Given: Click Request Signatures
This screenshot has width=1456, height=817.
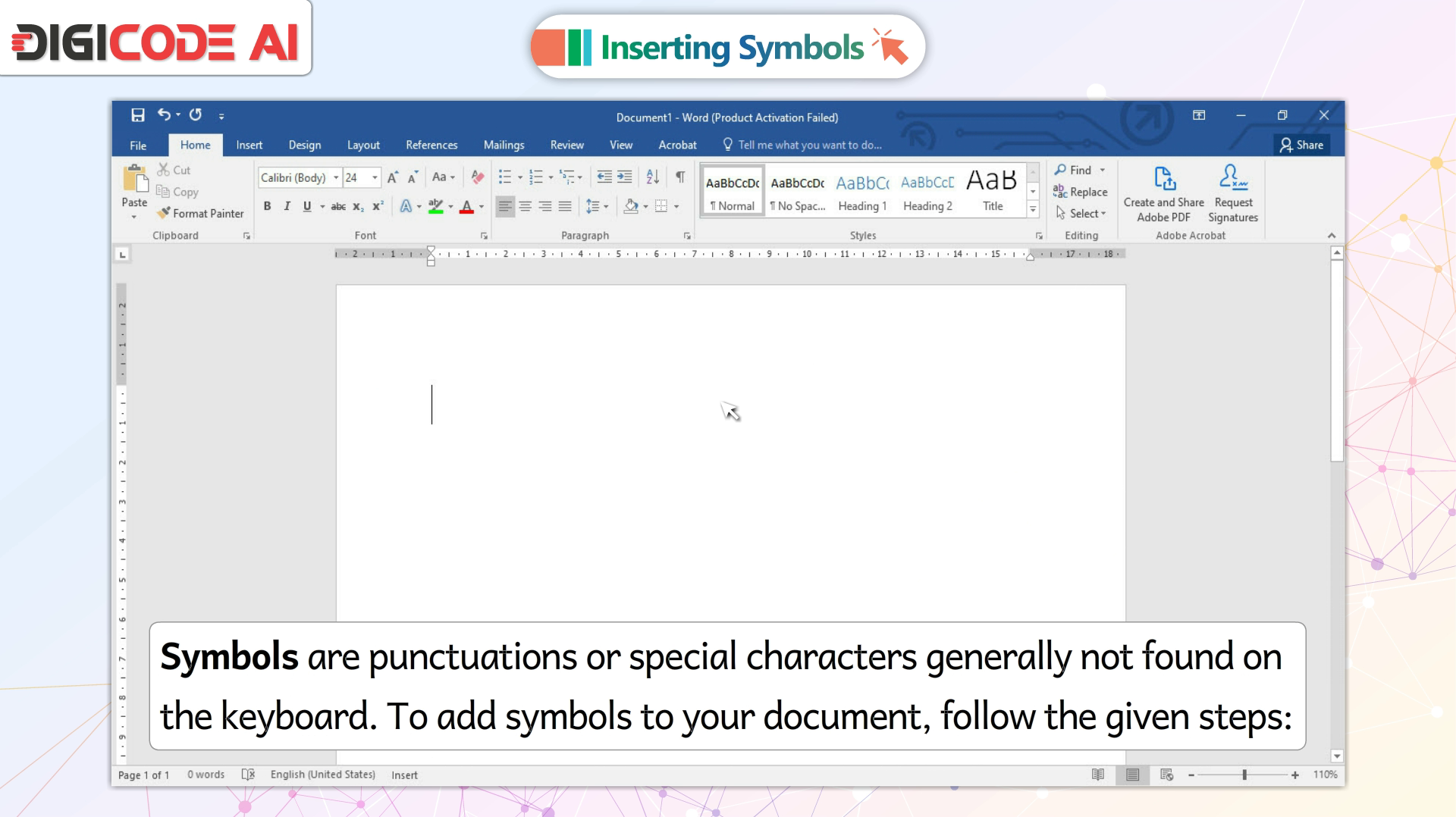Looking at the screenshot, I should click(1233, 194).
